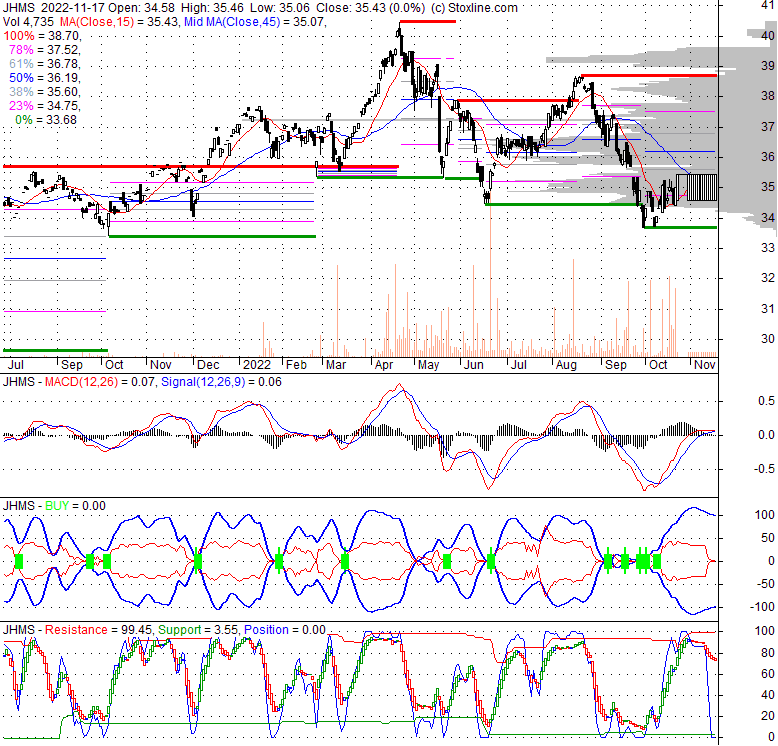778x746 pixels.
Task: Click the price level '40' on the right axis
Action: [768, 36]
